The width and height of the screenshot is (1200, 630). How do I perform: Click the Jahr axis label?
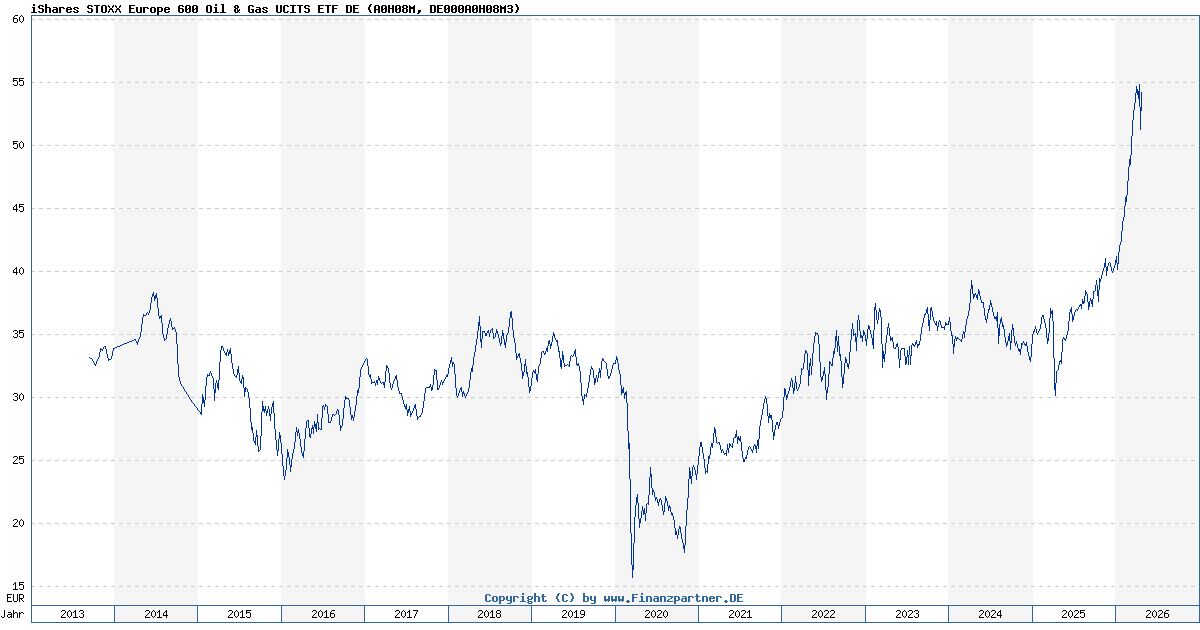click(x=14, y=615)
